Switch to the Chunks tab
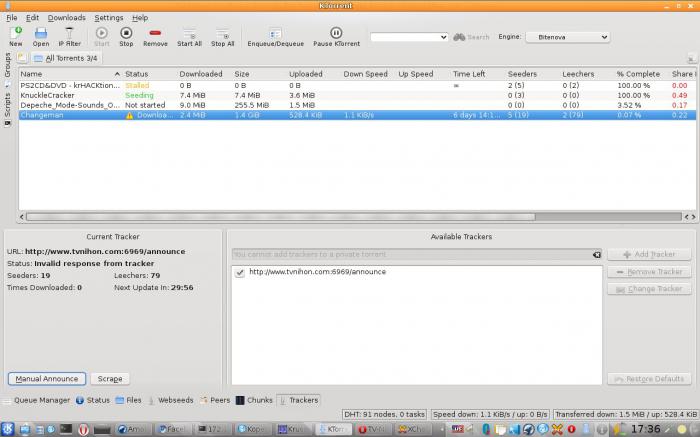 [254, 400]
